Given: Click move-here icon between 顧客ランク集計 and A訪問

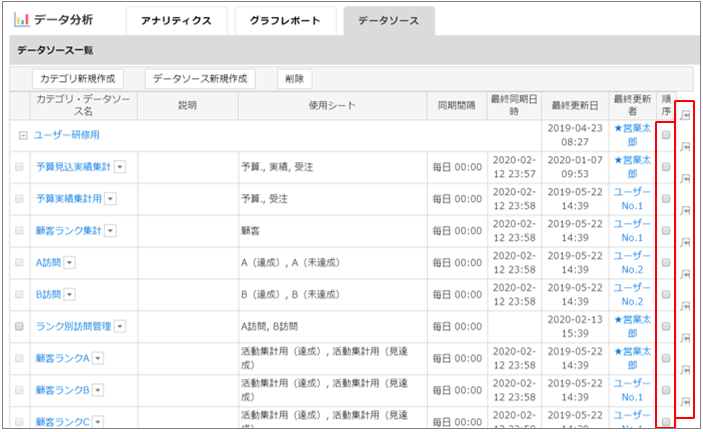Looking at the screenshot, I should click(685, 242).
